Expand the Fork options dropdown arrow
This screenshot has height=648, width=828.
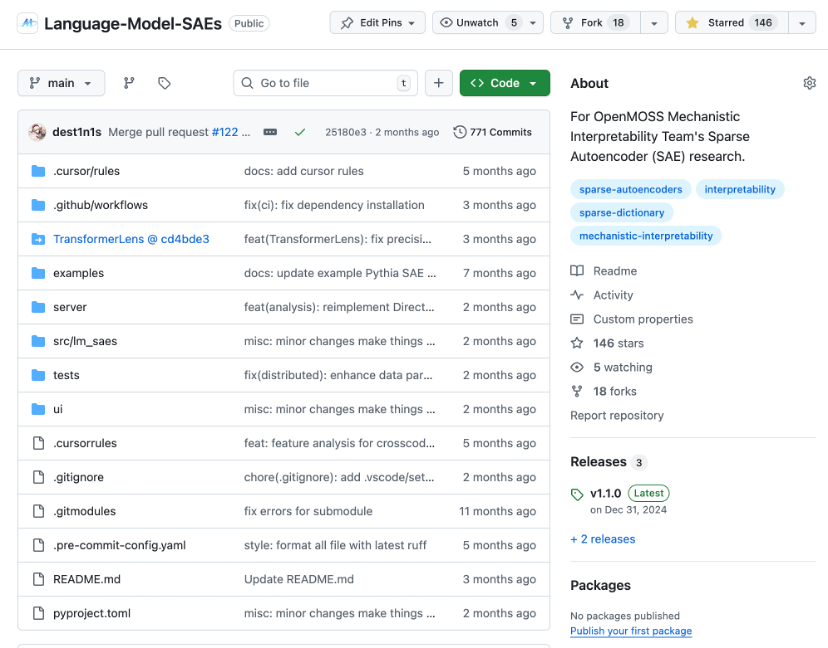coord(653,23)
